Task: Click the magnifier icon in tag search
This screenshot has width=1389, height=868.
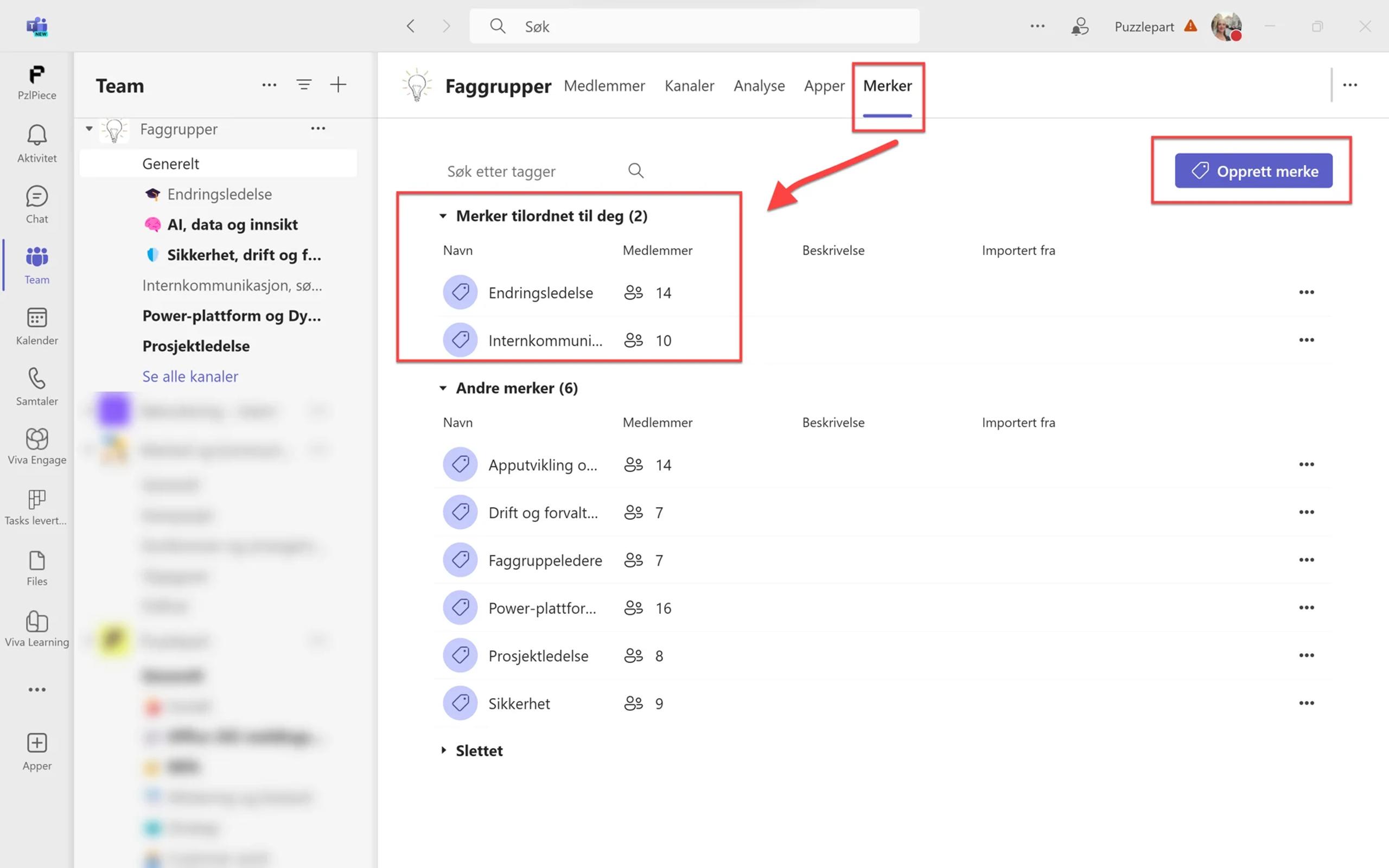Action: 635,170
